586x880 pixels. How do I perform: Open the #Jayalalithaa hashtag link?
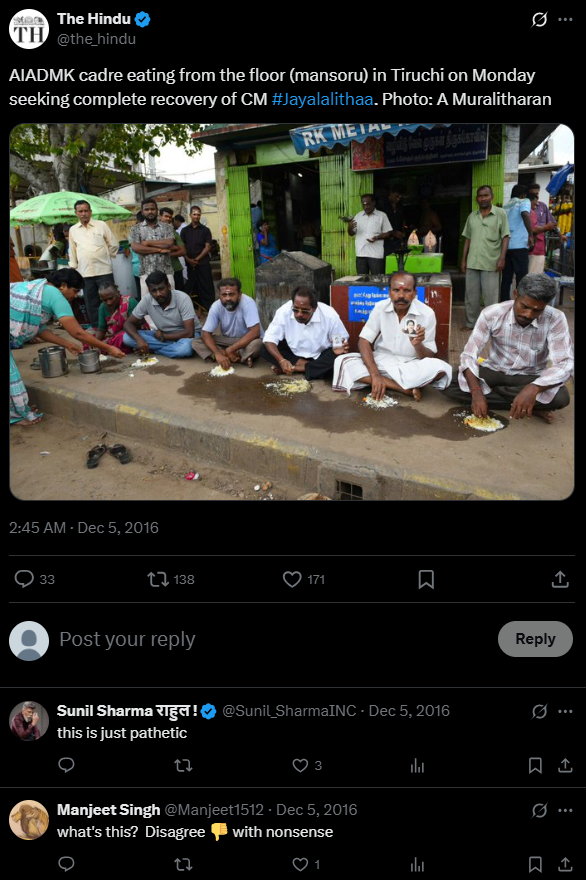[x=322, y=99]
